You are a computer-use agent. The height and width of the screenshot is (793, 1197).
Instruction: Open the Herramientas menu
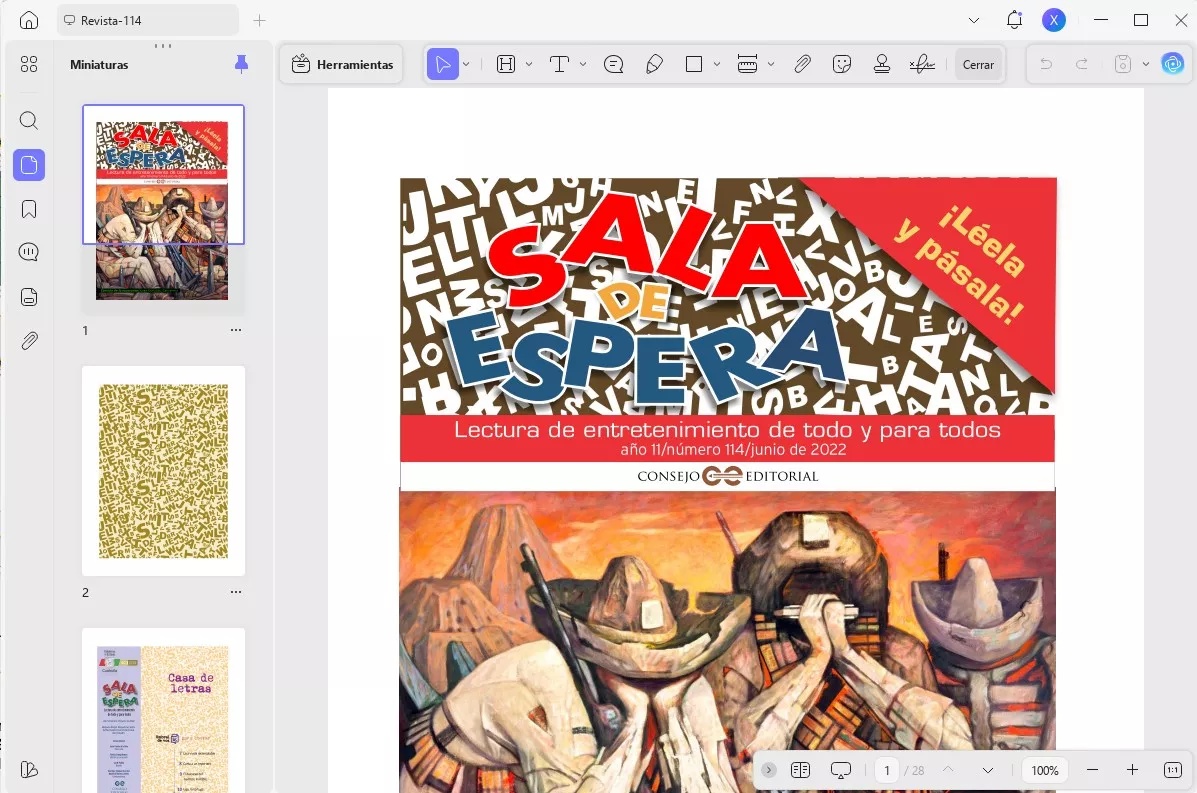click(x=342, y=65)
